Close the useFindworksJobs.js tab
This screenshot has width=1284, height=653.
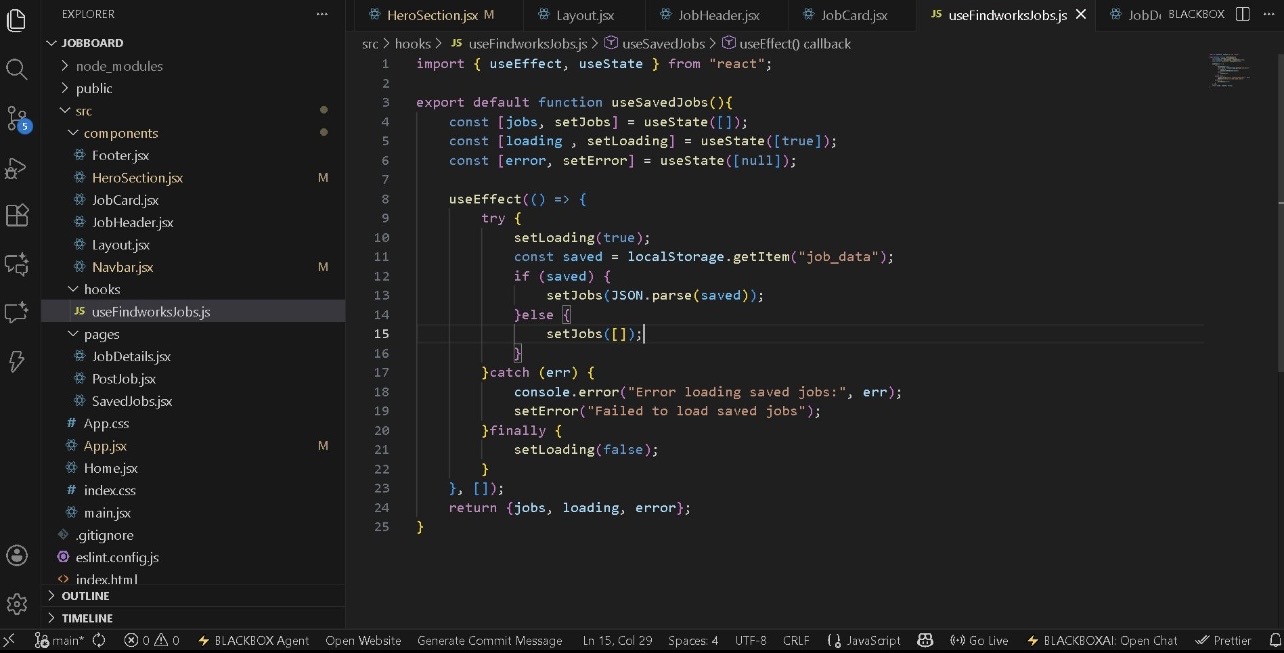(x=1081, y=15)
